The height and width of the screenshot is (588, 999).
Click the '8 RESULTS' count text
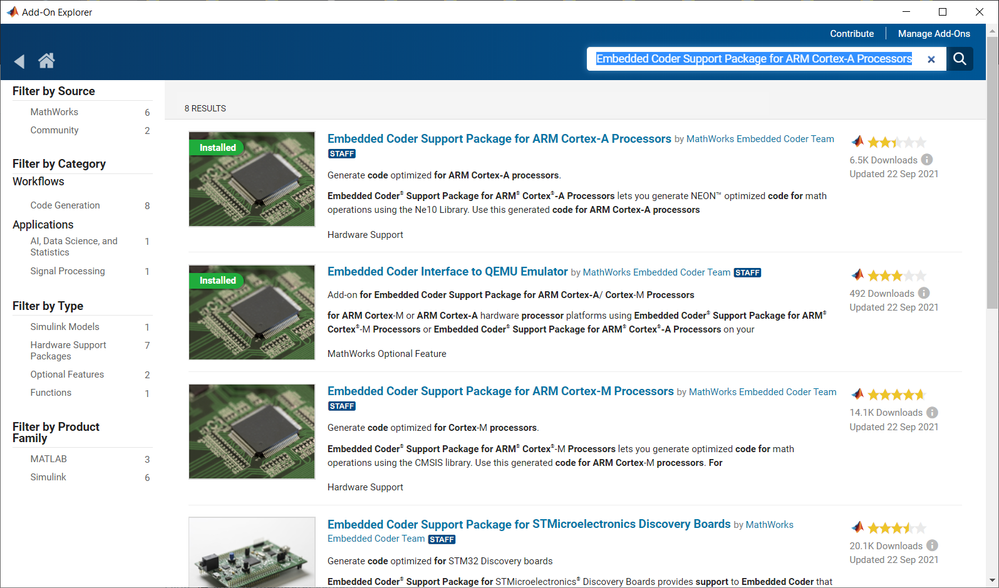pos(205,108)
